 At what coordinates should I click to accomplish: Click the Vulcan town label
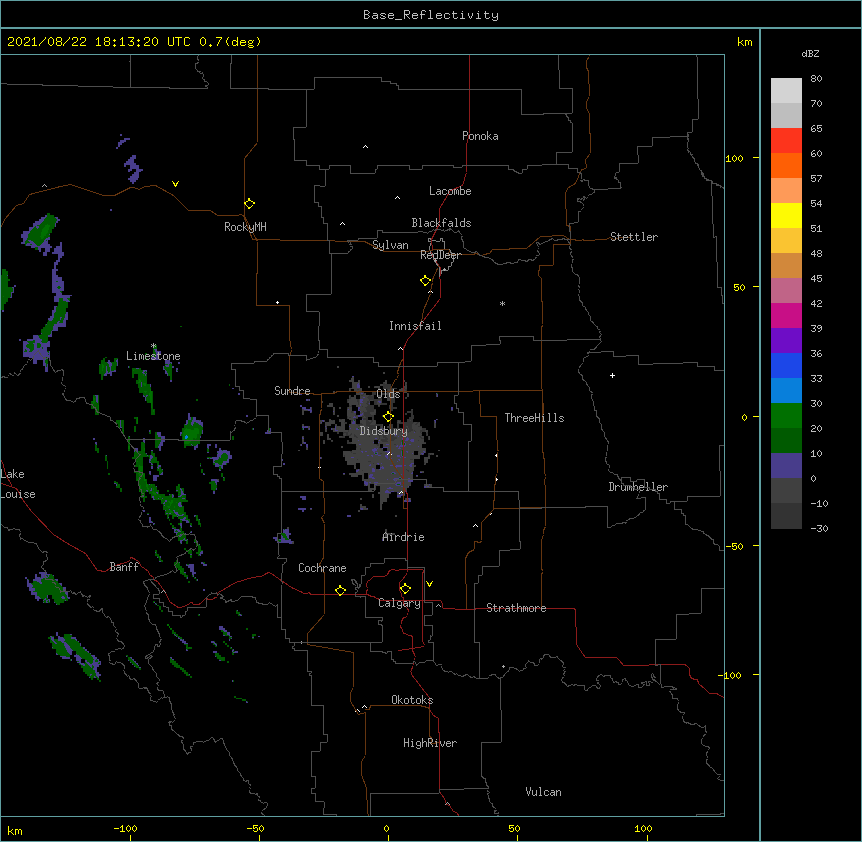click(543, 792)
